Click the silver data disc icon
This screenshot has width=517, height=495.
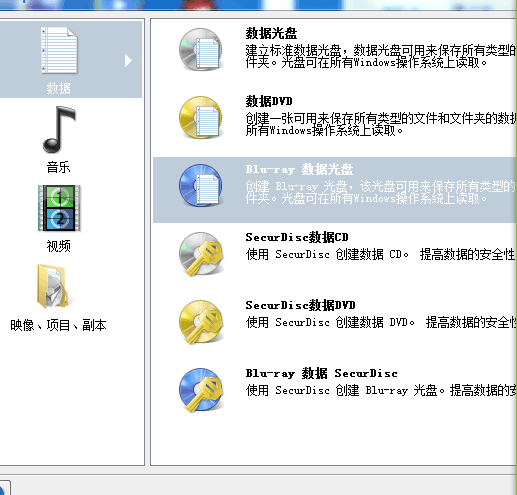[x=201, y=49]
